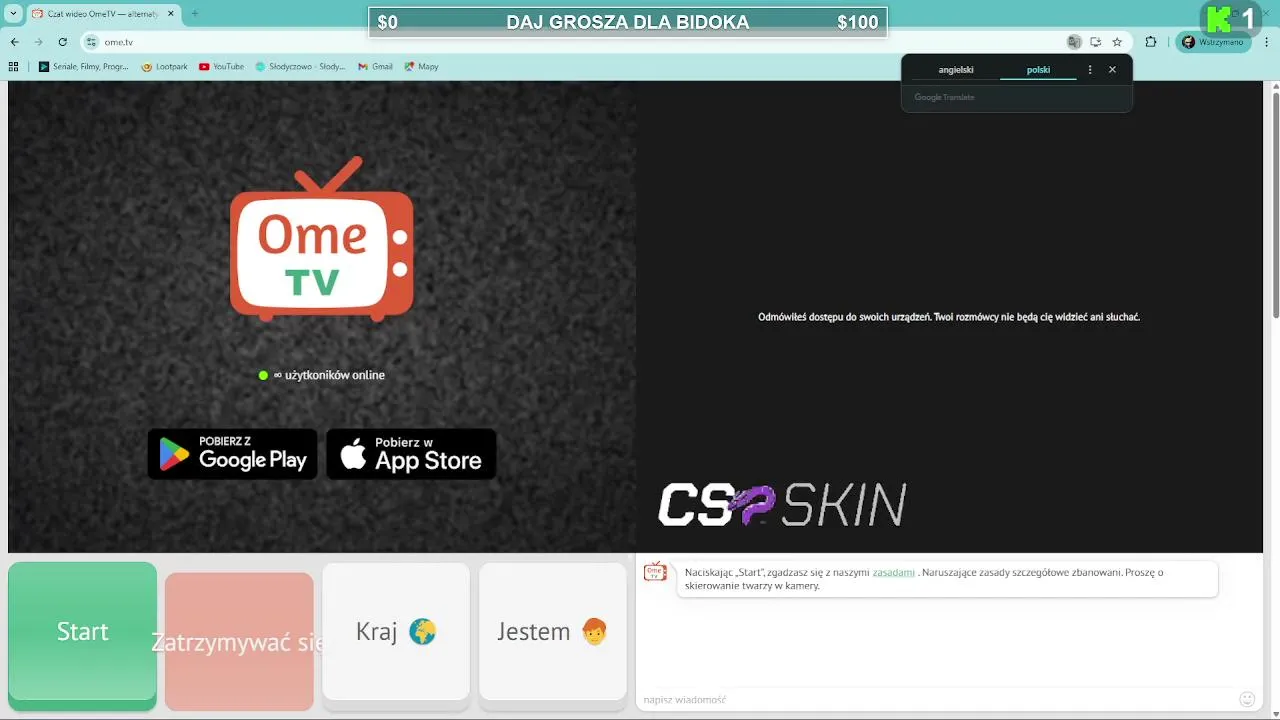The width and height of the screenshot is (1280, 720).
Task: Reload the page
Action: tap(63, 42)
